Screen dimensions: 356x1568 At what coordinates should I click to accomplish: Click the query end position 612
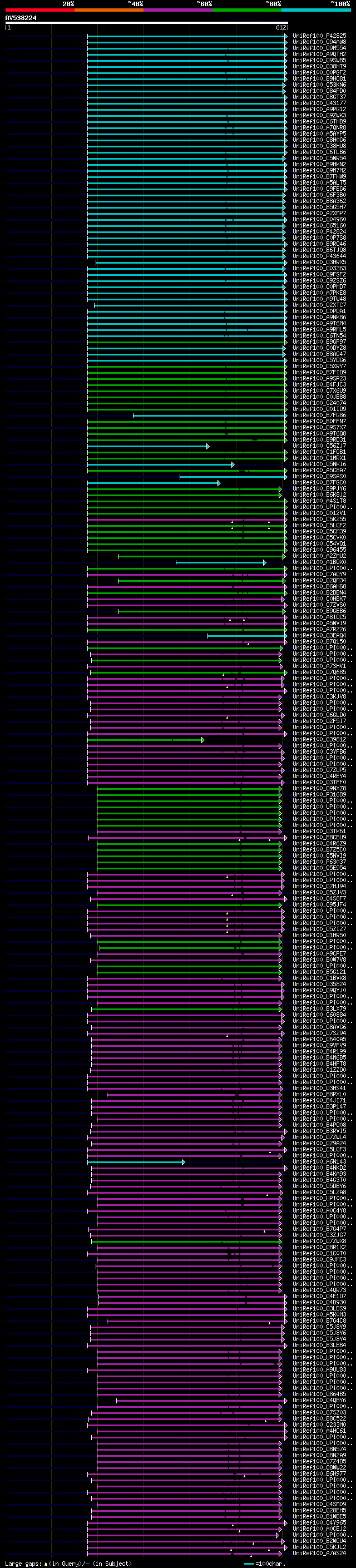(280, 27)
